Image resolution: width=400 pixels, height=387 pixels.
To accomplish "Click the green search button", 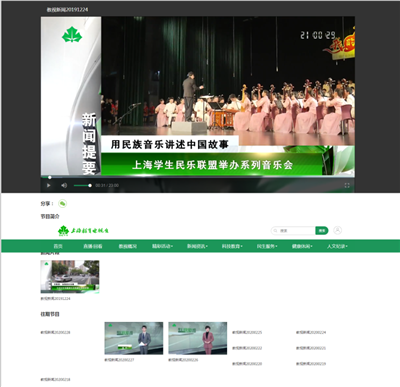I will pos(322,230).
